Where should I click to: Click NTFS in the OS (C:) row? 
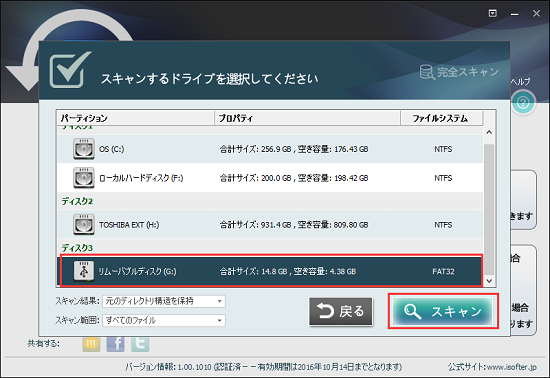[443, 149]
